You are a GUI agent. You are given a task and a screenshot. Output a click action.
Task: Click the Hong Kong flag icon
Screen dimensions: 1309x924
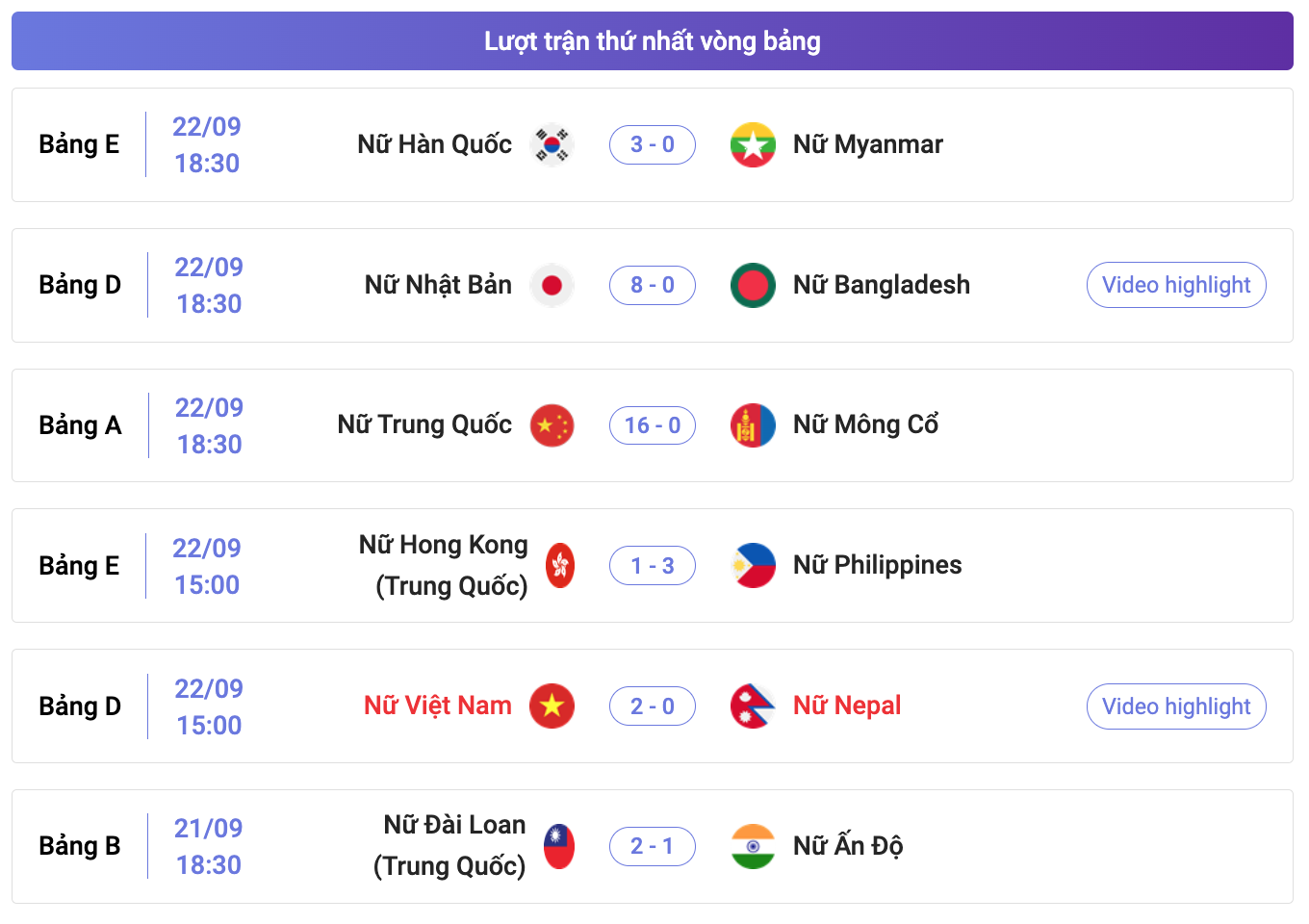(560, 566)
